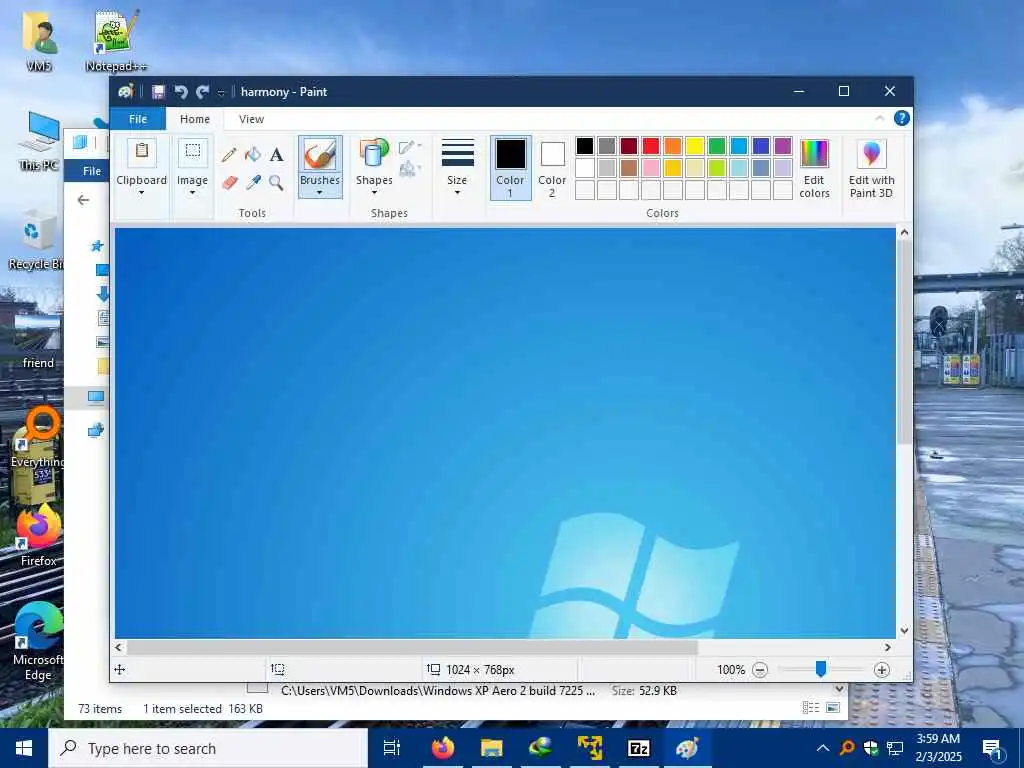Click the Select rectangle Image icon
The height and width of the screenshot is (768, 1024).
[x=193, y=153]
